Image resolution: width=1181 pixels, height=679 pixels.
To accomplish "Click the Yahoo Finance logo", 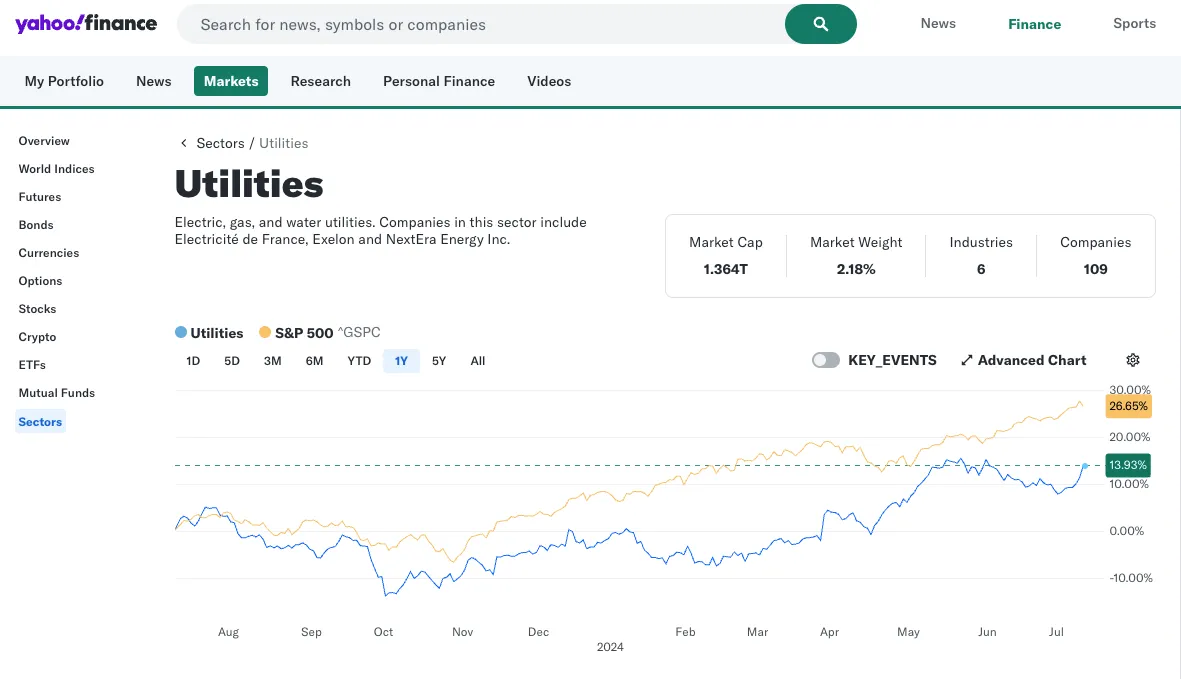I will coord(86,23).
